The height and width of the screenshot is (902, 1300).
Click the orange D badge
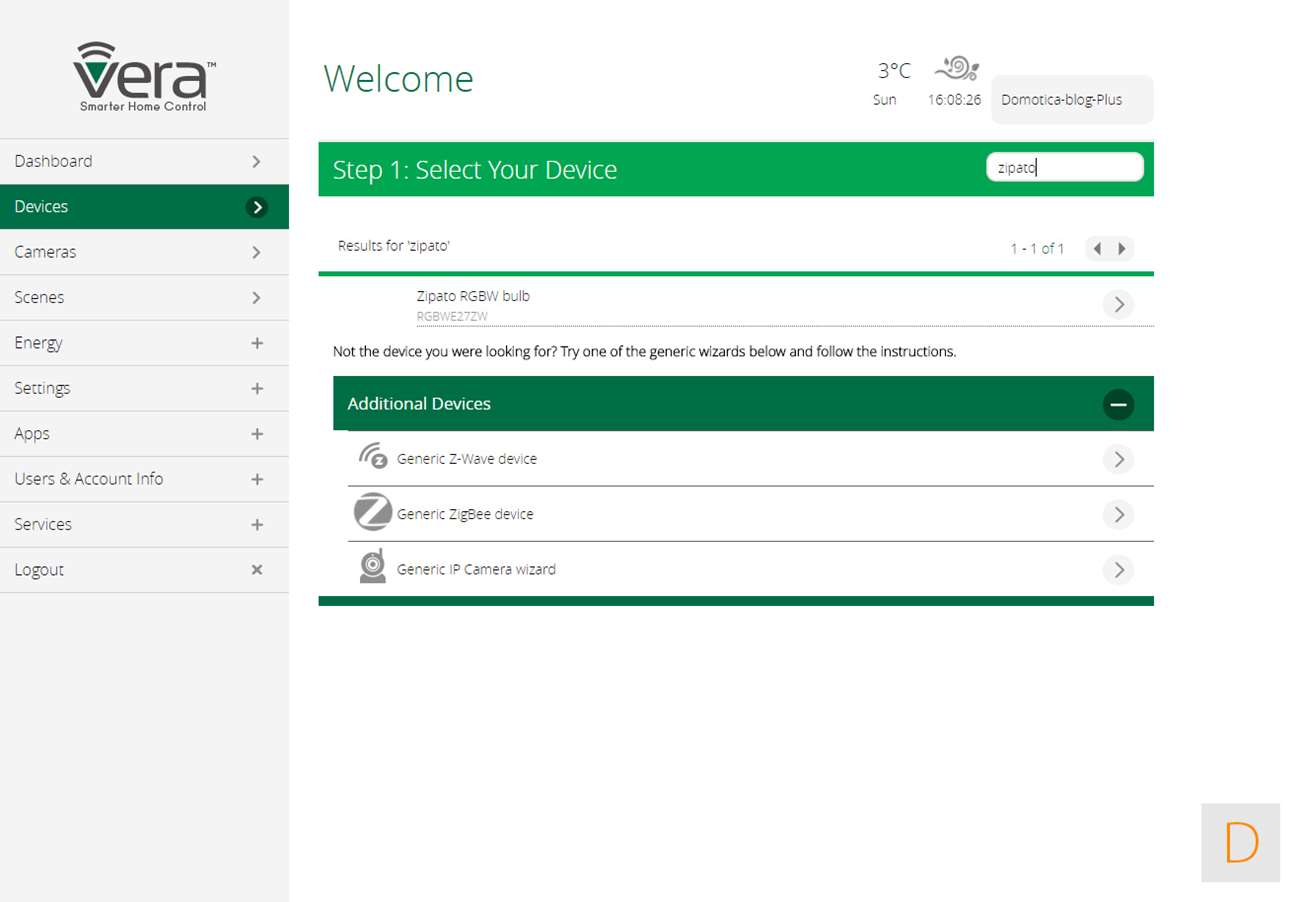pyautogui.click(x=1240, y=842)
